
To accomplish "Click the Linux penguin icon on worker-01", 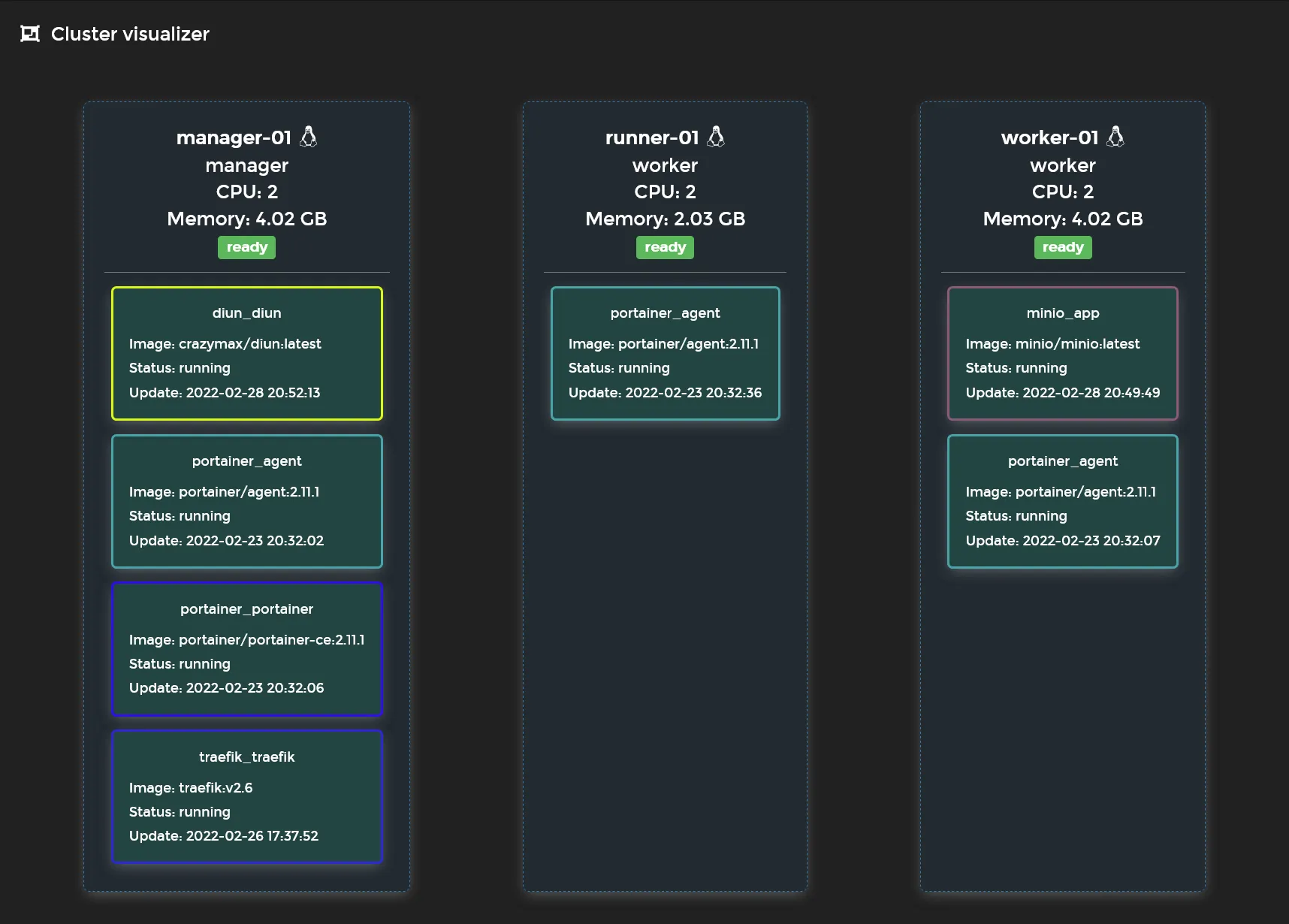I will click(x=1116, y=137).
